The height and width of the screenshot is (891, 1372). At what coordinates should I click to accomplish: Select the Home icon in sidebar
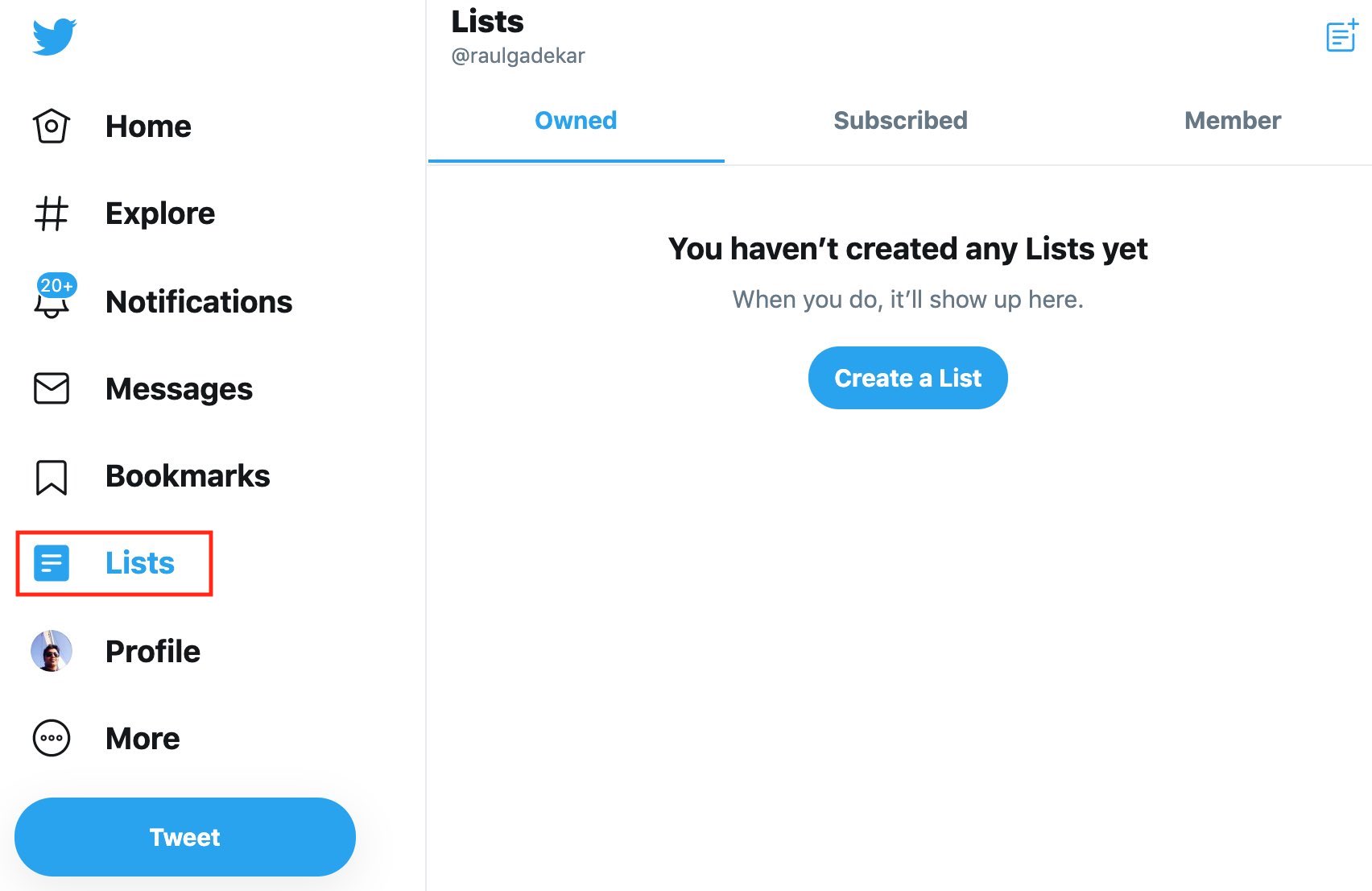click(51, 126)
